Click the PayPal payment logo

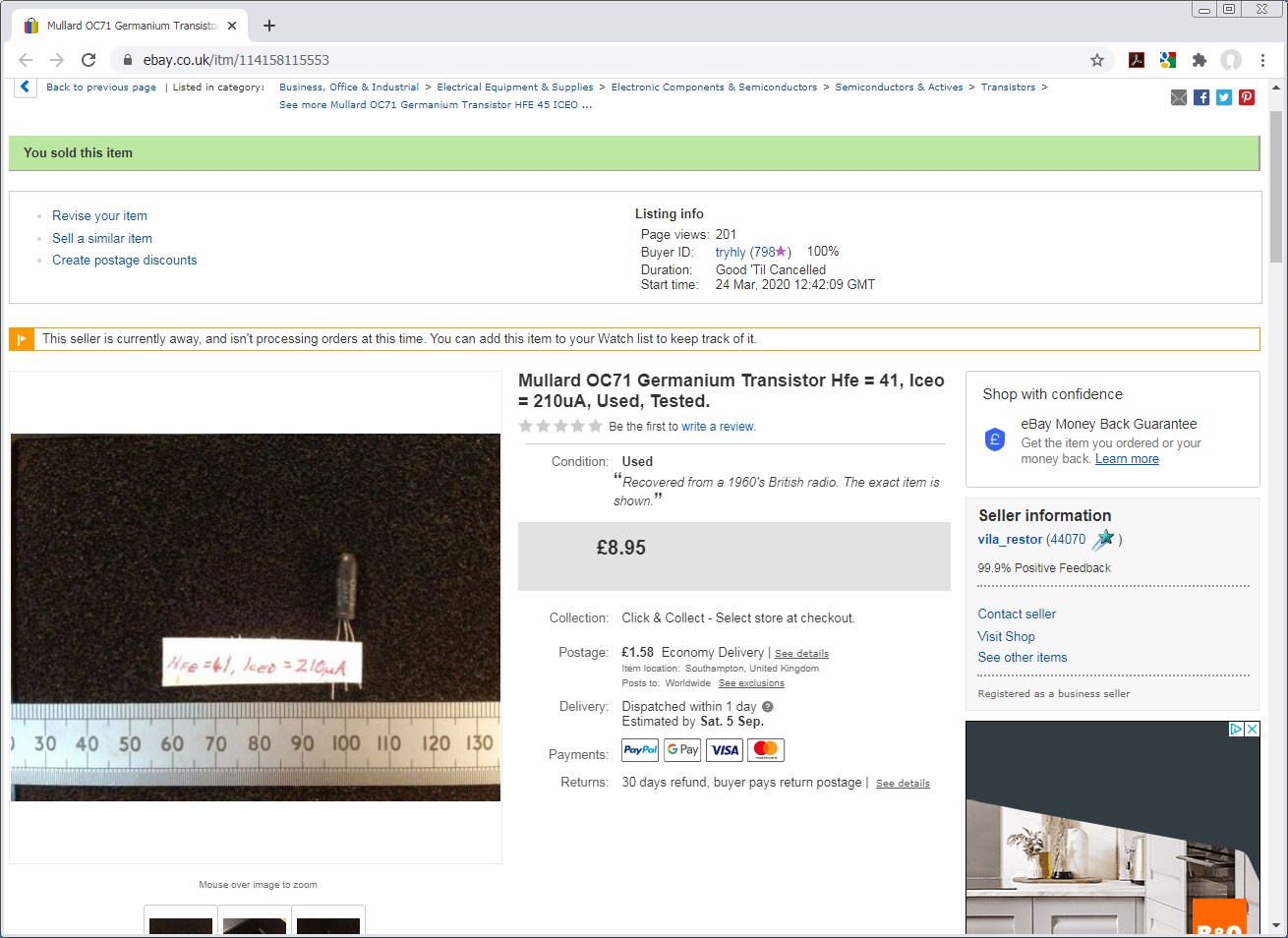click(x=640, y=750)
